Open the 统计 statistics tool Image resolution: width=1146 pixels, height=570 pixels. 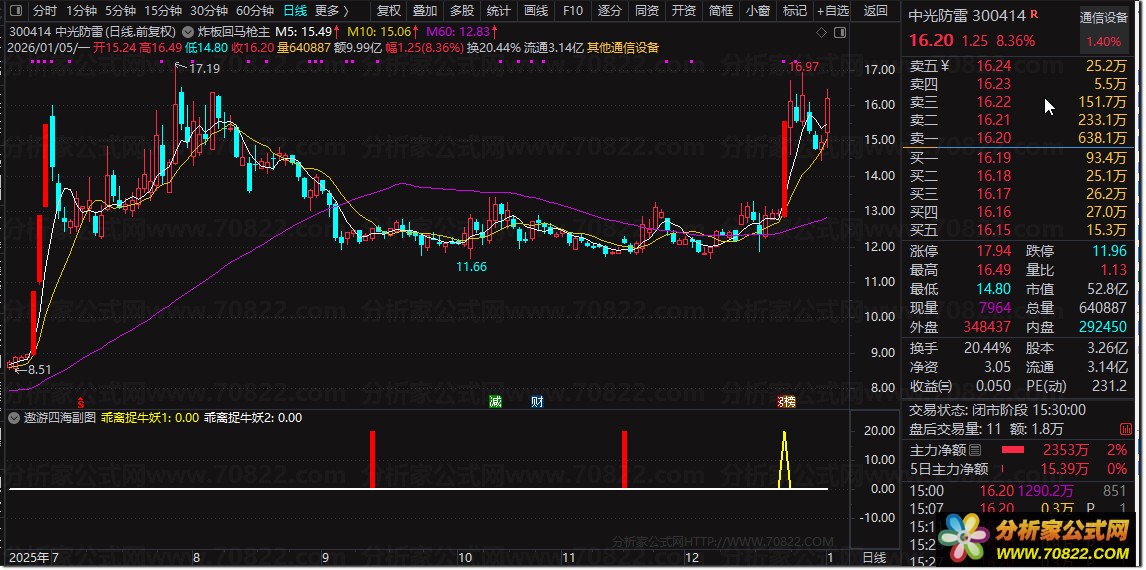click(x=499, y=11)
